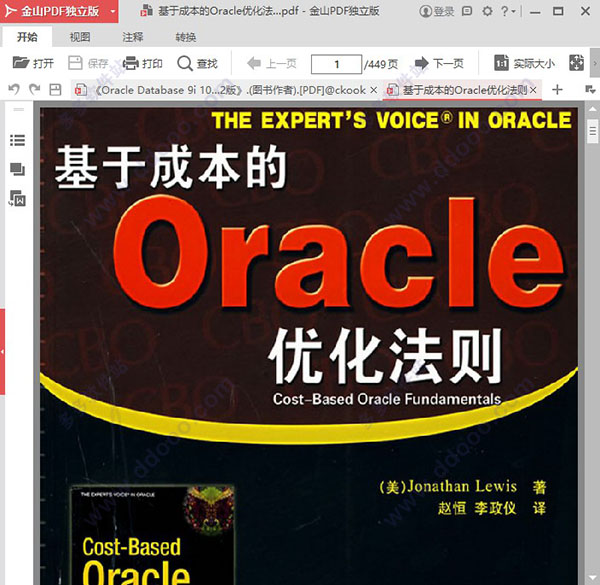The image size is (600, 585).
Task: Click the small Cost-Based Oracle cover thumbnail
Action: (x=152, y=535)
